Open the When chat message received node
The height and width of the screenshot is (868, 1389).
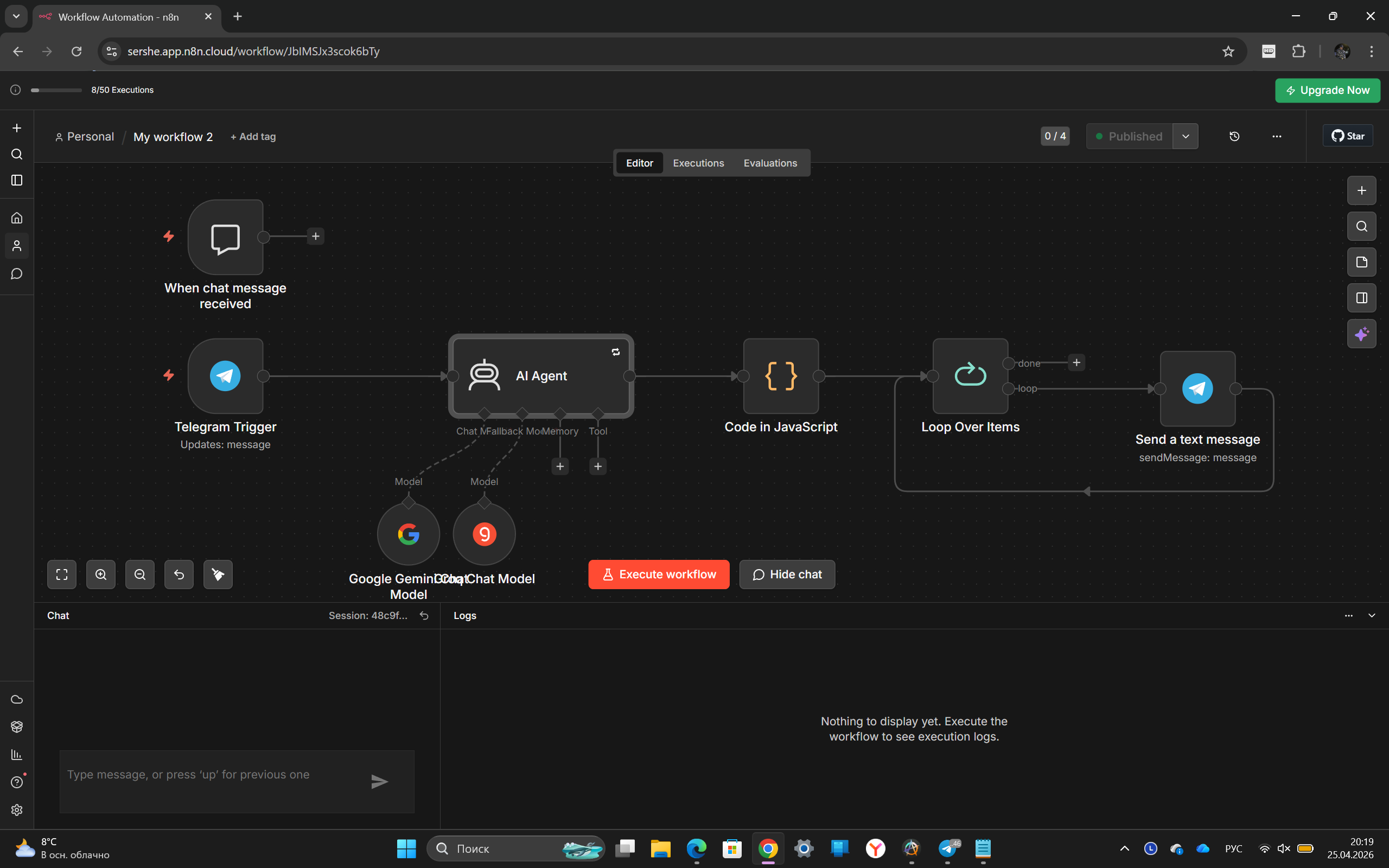pyautogui.click(x=225, y=237)
